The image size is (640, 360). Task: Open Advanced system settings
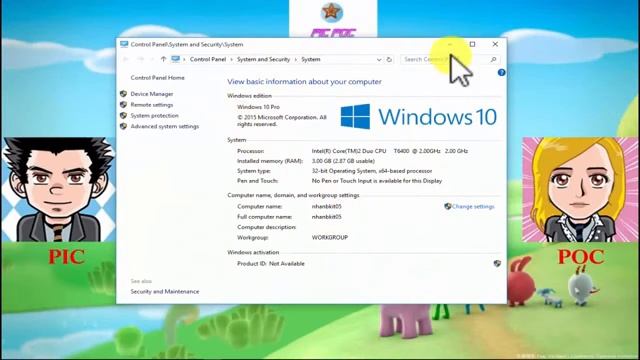[164, 127]
